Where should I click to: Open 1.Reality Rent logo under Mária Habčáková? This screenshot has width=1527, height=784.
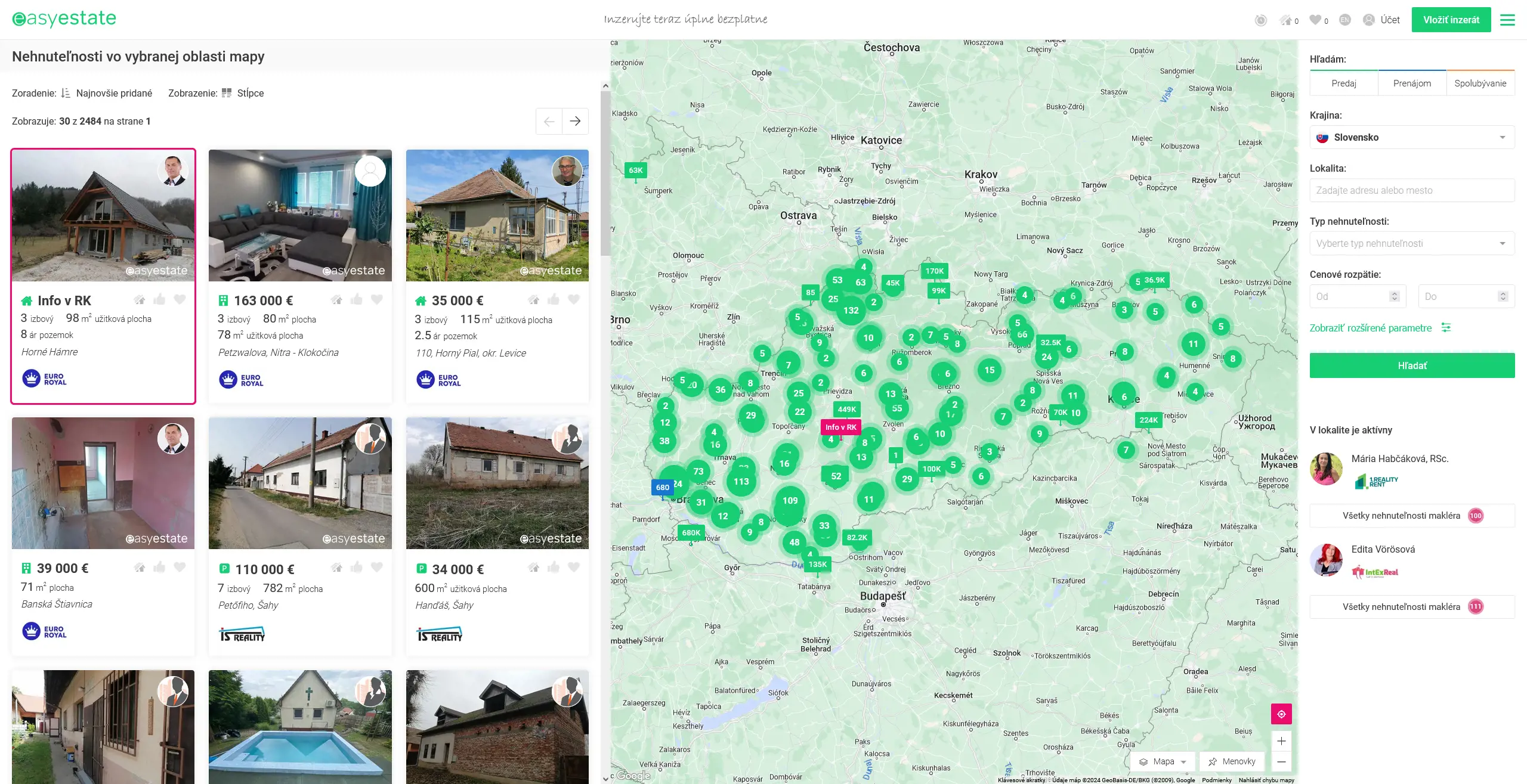tap(1377, 481)
